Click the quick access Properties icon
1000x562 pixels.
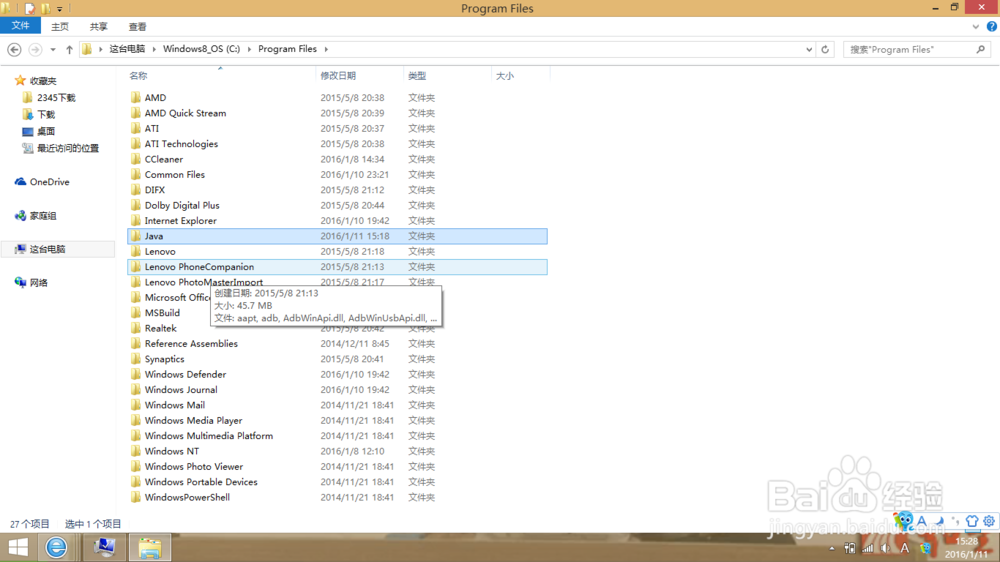[29, 8]
